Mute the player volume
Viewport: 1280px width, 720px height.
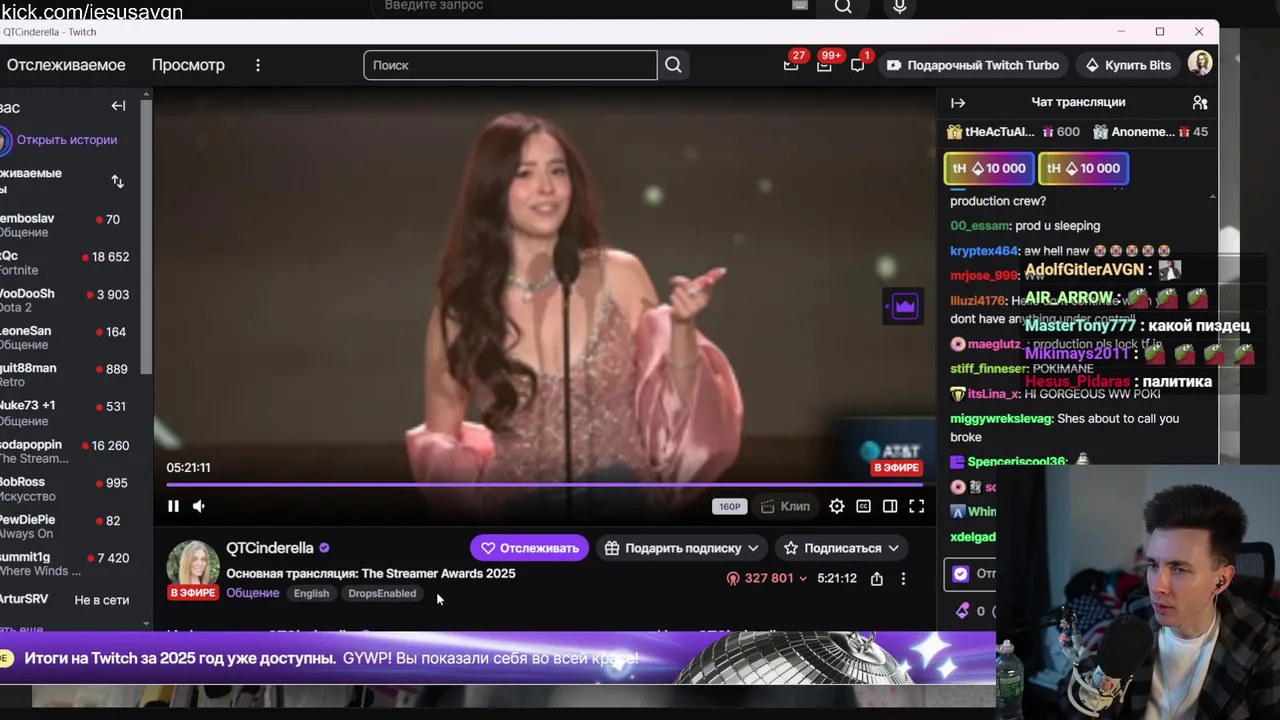point(199,506)
